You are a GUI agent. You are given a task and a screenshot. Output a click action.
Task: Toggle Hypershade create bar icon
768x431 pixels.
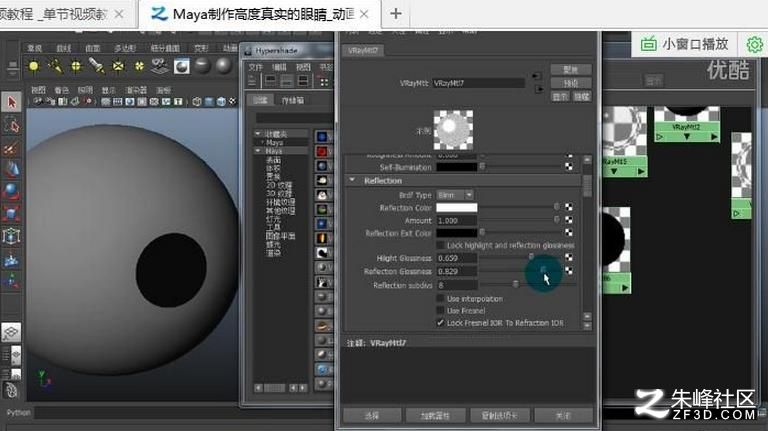pos(252,81)
